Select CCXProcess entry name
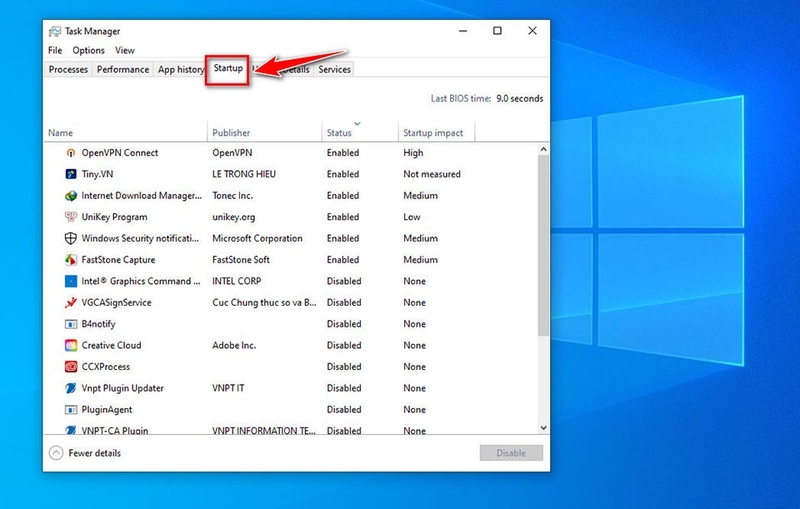This screenshot has width=800, height=509. (106, 367)
